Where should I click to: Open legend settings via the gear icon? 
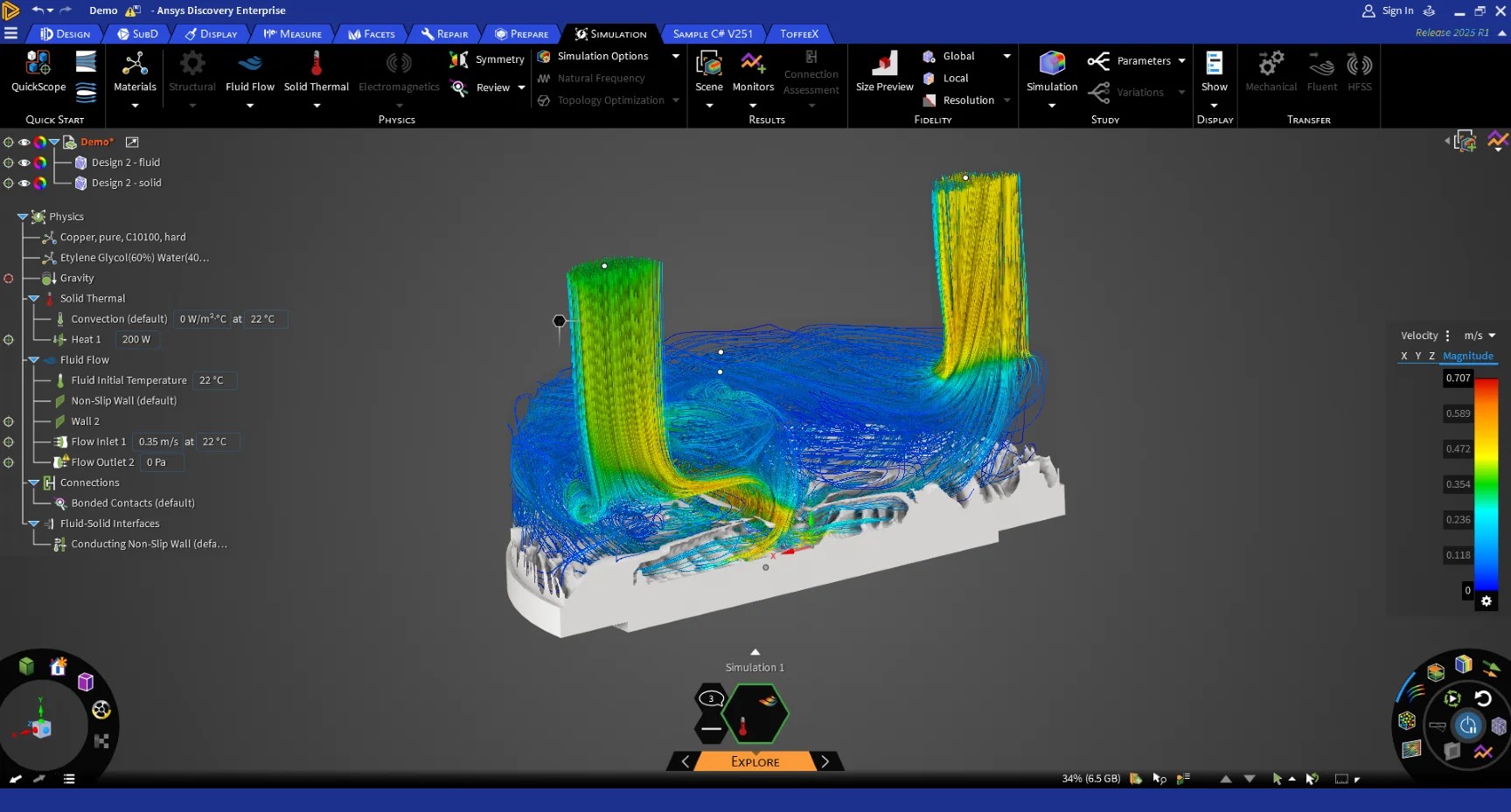[1487, 601]
